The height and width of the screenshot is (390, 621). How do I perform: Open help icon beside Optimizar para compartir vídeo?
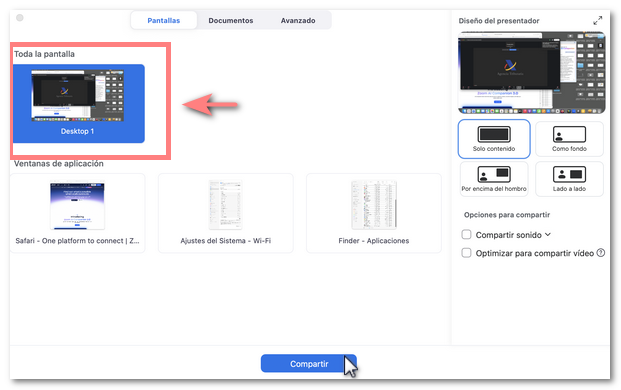600,252
